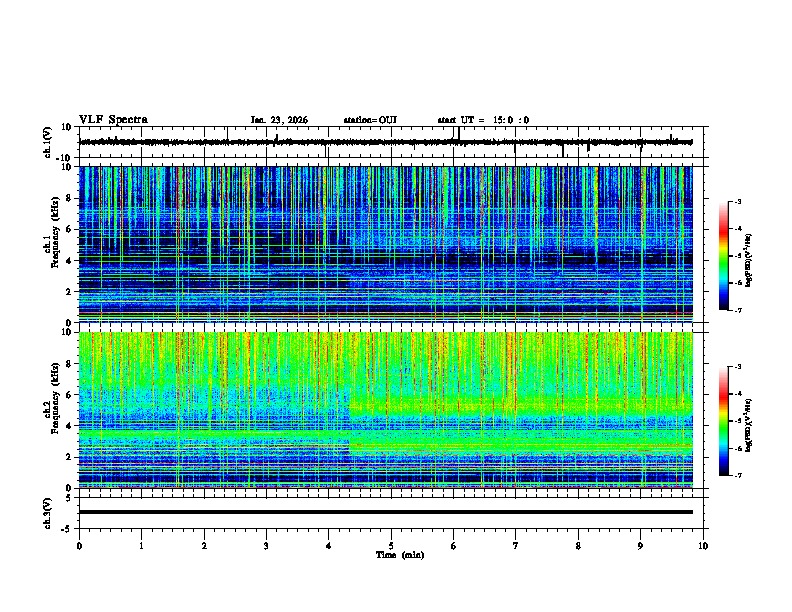The width and height of the screenshot is (792, 612).
Task: Click the ch.2 spectrogram panel
Action: (386, 410)
